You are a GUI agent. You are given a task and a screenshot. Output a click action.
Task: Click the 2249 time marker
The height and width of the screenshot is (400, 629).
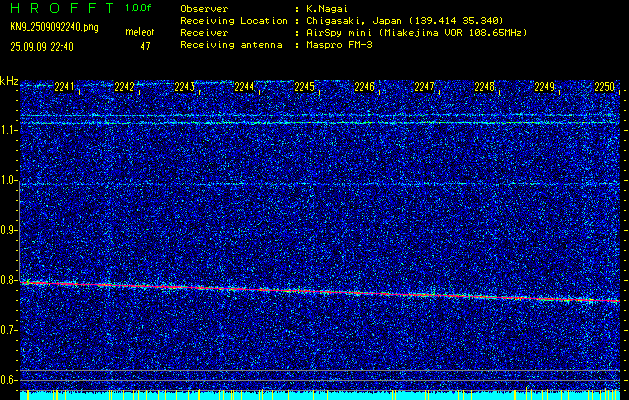(545, 87)
